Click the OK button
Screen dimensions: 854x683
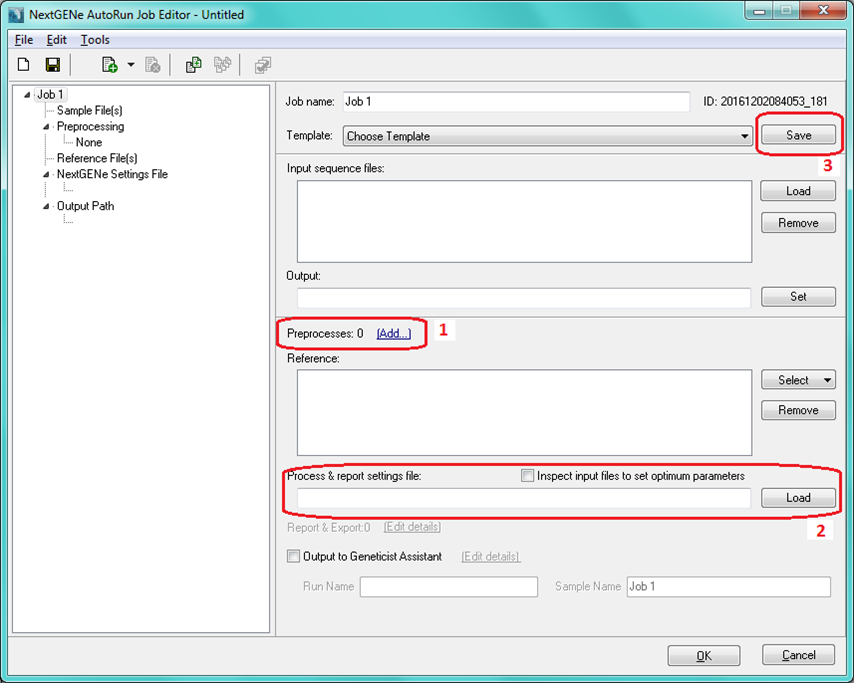(704, 656)
